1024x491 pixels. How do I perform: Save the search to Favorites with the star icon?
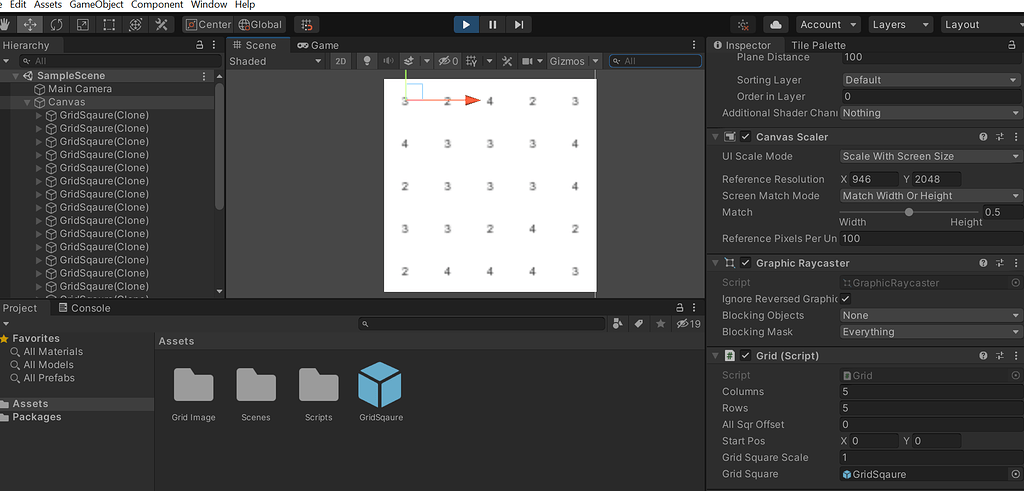[x=661, y=324]
